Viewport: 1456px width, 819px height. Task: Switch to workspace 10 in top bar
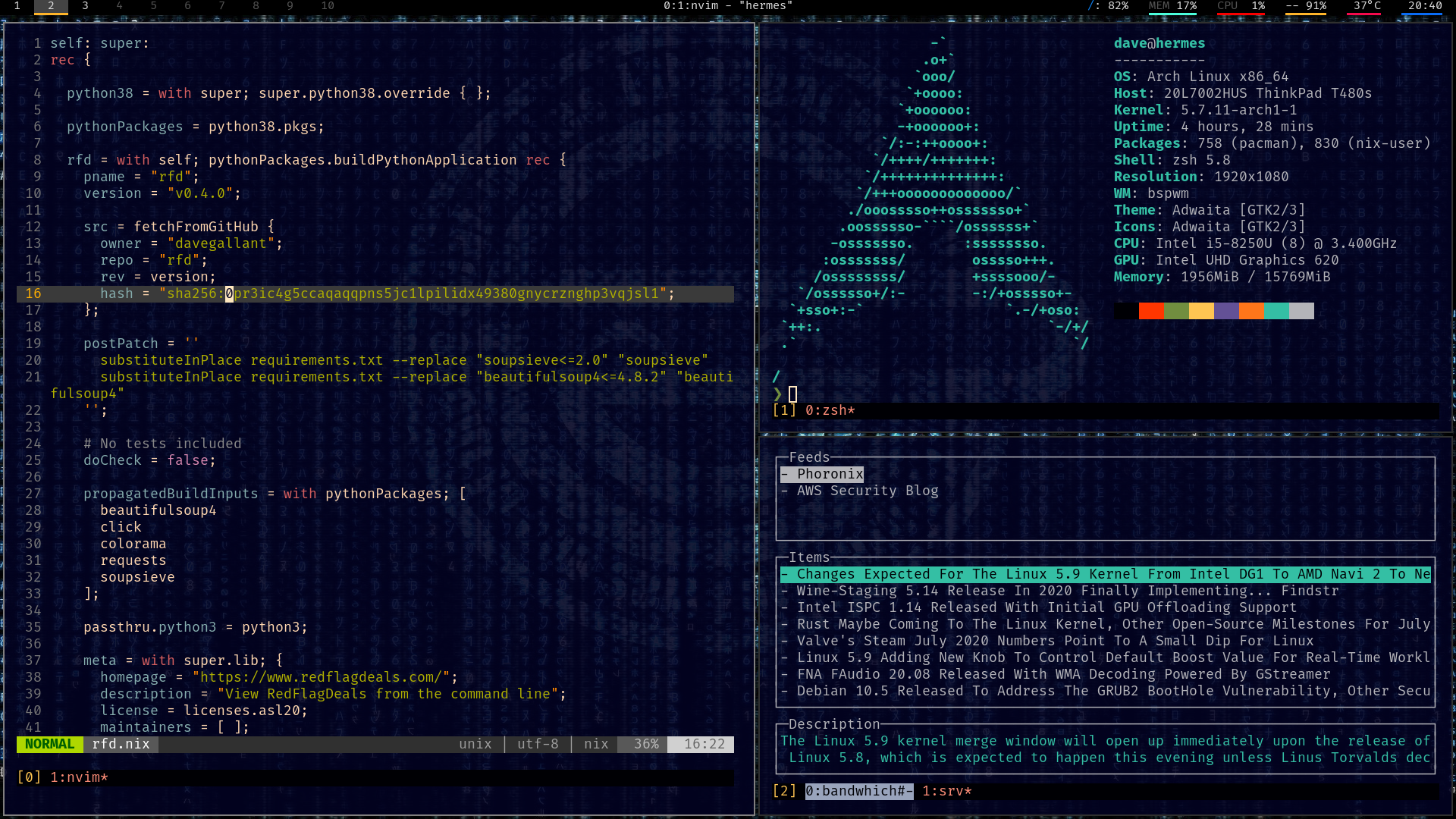[x=328, y=6]
